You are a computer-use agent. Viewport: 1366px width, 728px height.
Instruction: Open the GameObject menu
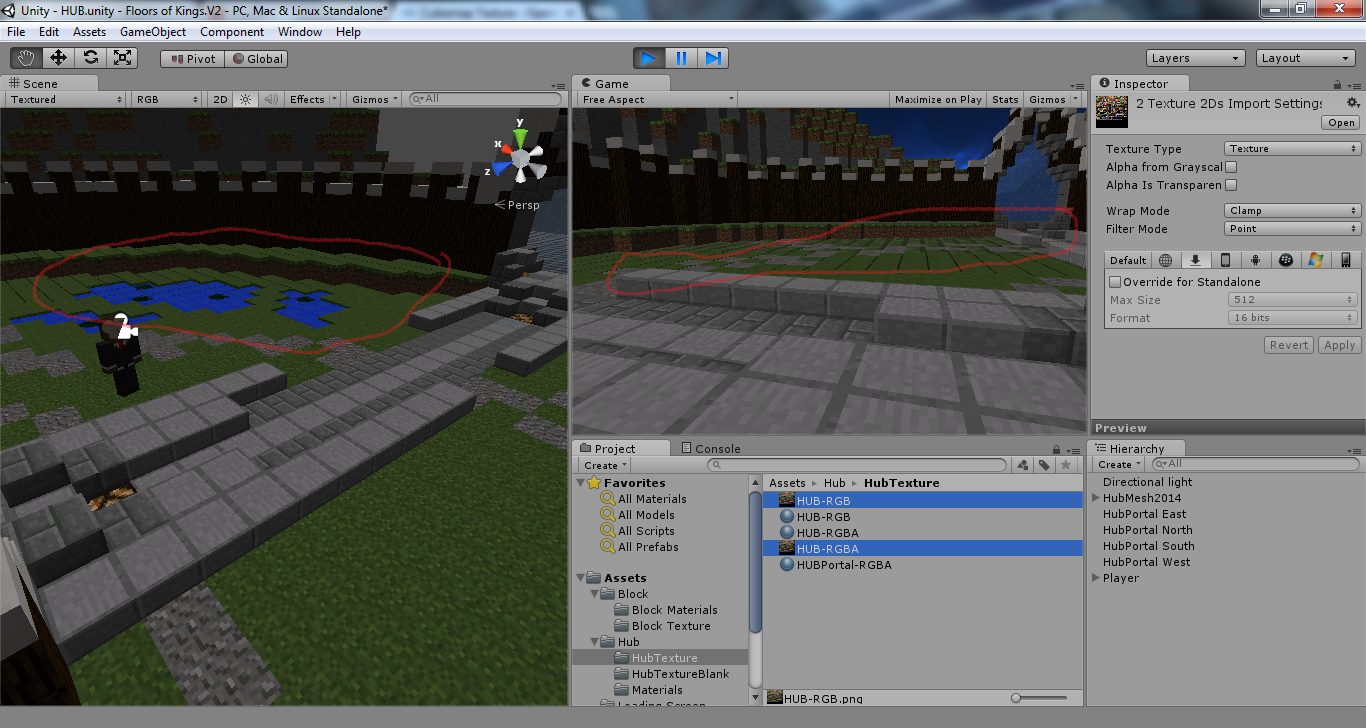(153, 32)
